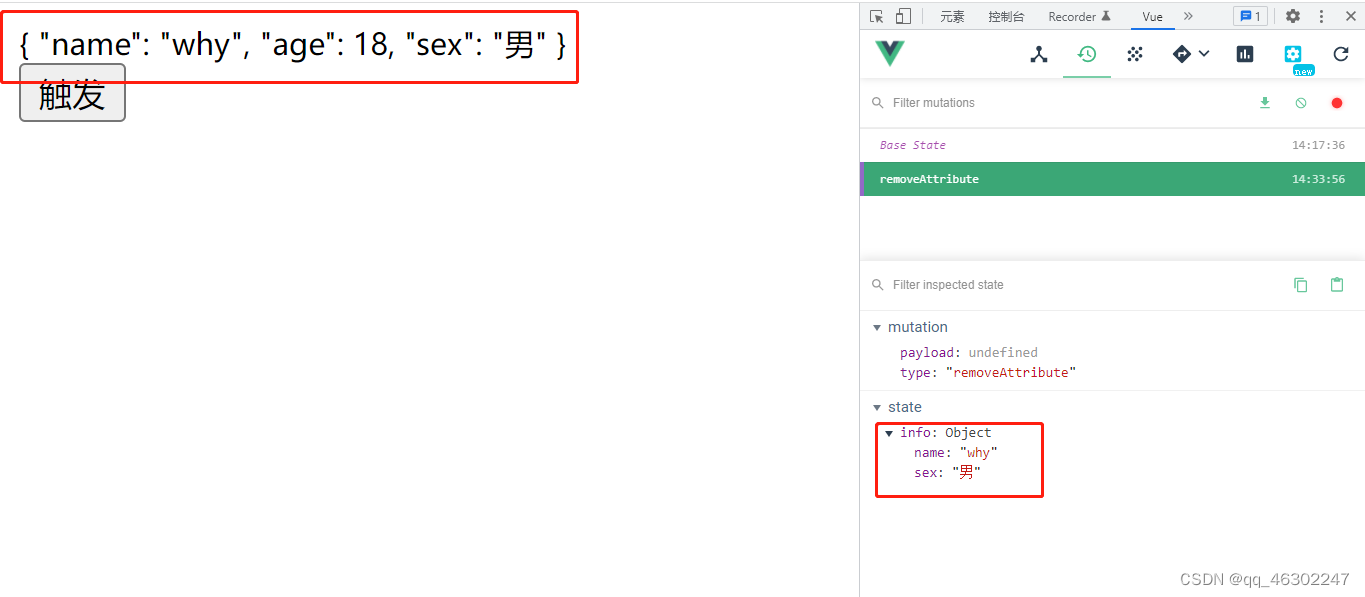Click the Commit All download icon

tap(1264, 103)
